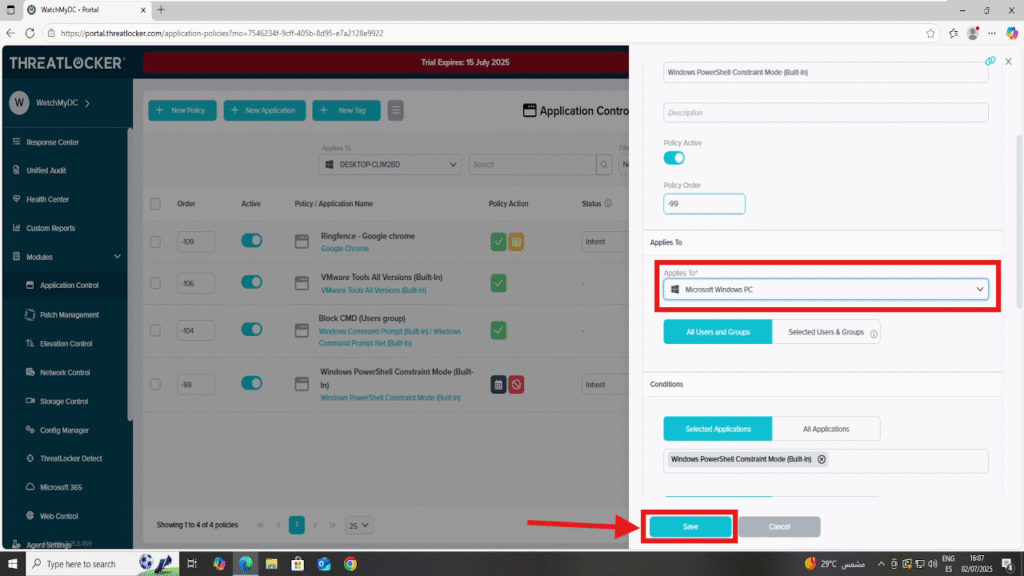Click the New Application button
The width and height of the screenshot is (1024, 576).
tap(264, 110)
